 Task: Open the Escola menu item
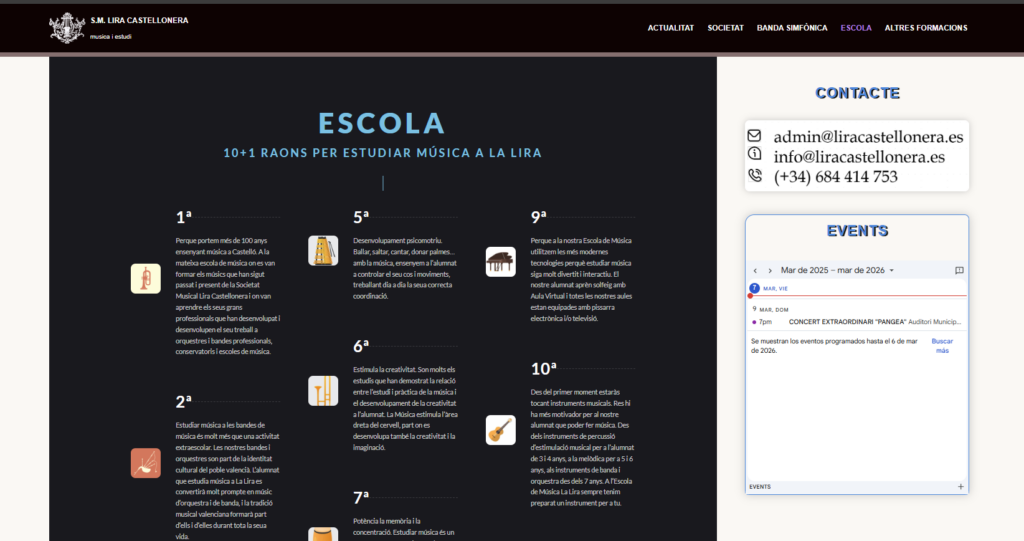pyautogui.click(x=856, y=28)
